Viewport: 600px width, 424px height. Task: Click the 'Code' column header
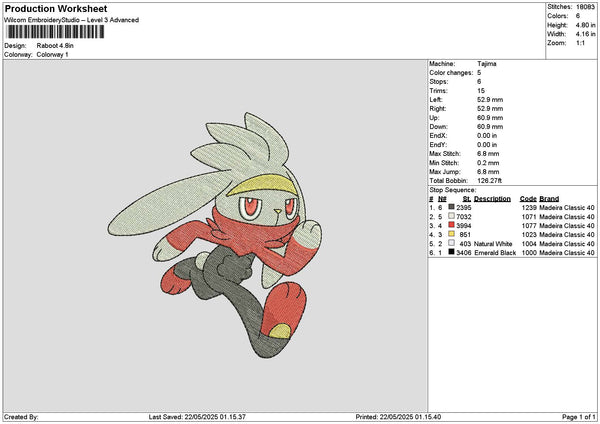(528, 199)
